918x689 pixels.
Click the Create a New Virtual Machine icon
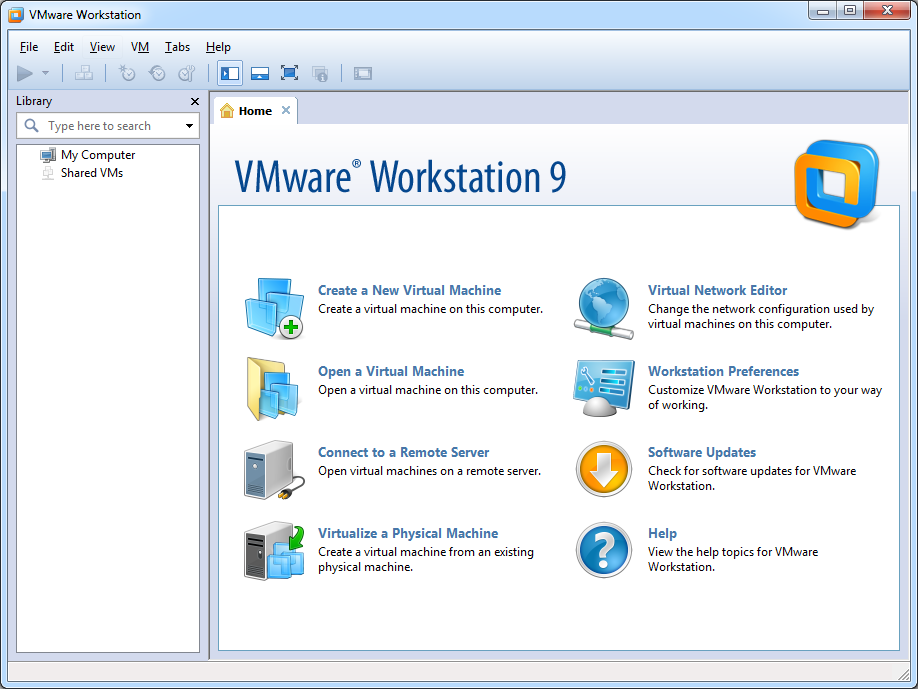coord(274,308)
